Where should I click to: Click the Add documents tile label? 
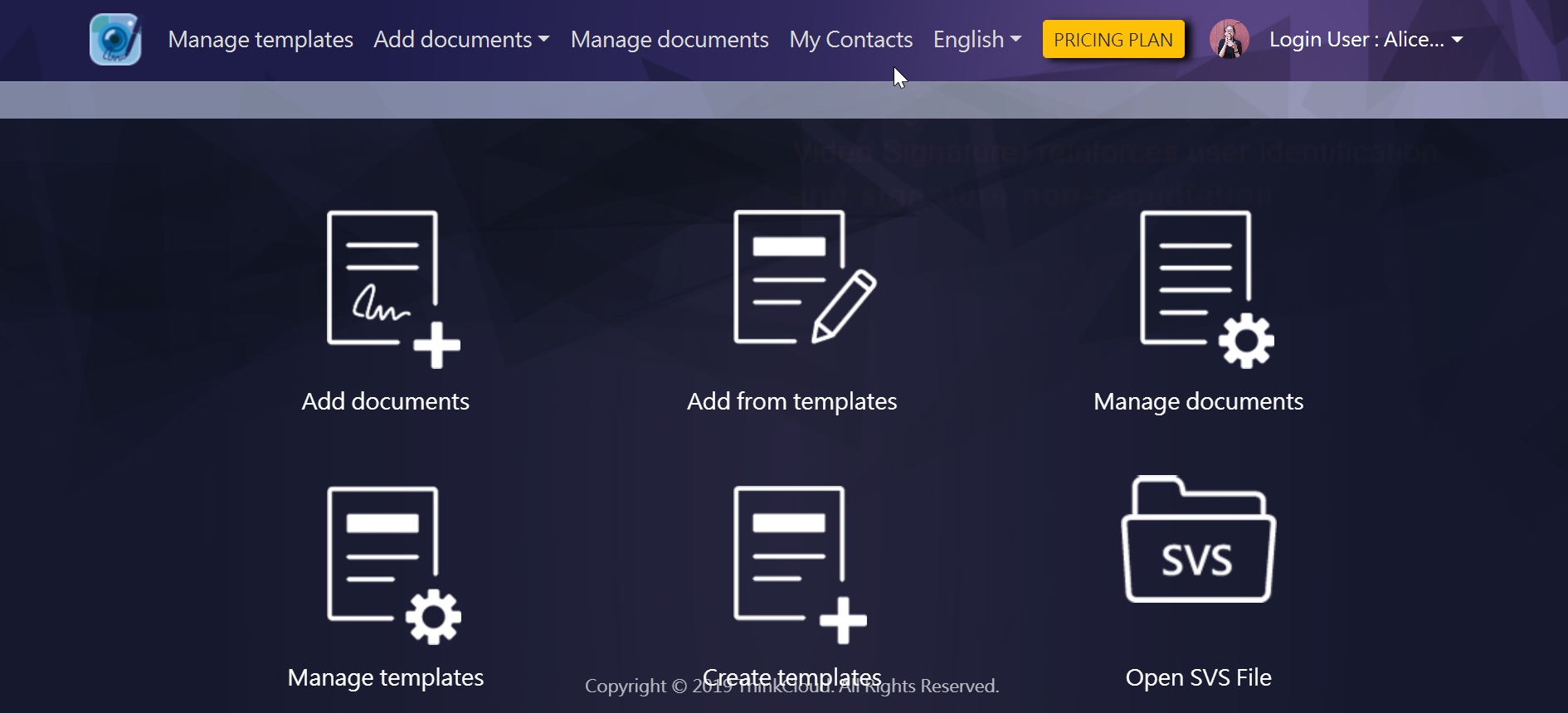[386, 401]
